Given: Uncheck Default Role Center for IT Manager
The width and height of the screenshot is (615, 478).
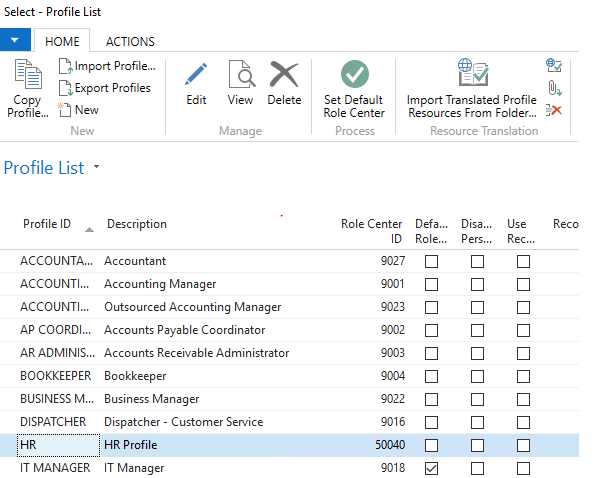Looking at the screenshot, I should click(x=431, y=468).
